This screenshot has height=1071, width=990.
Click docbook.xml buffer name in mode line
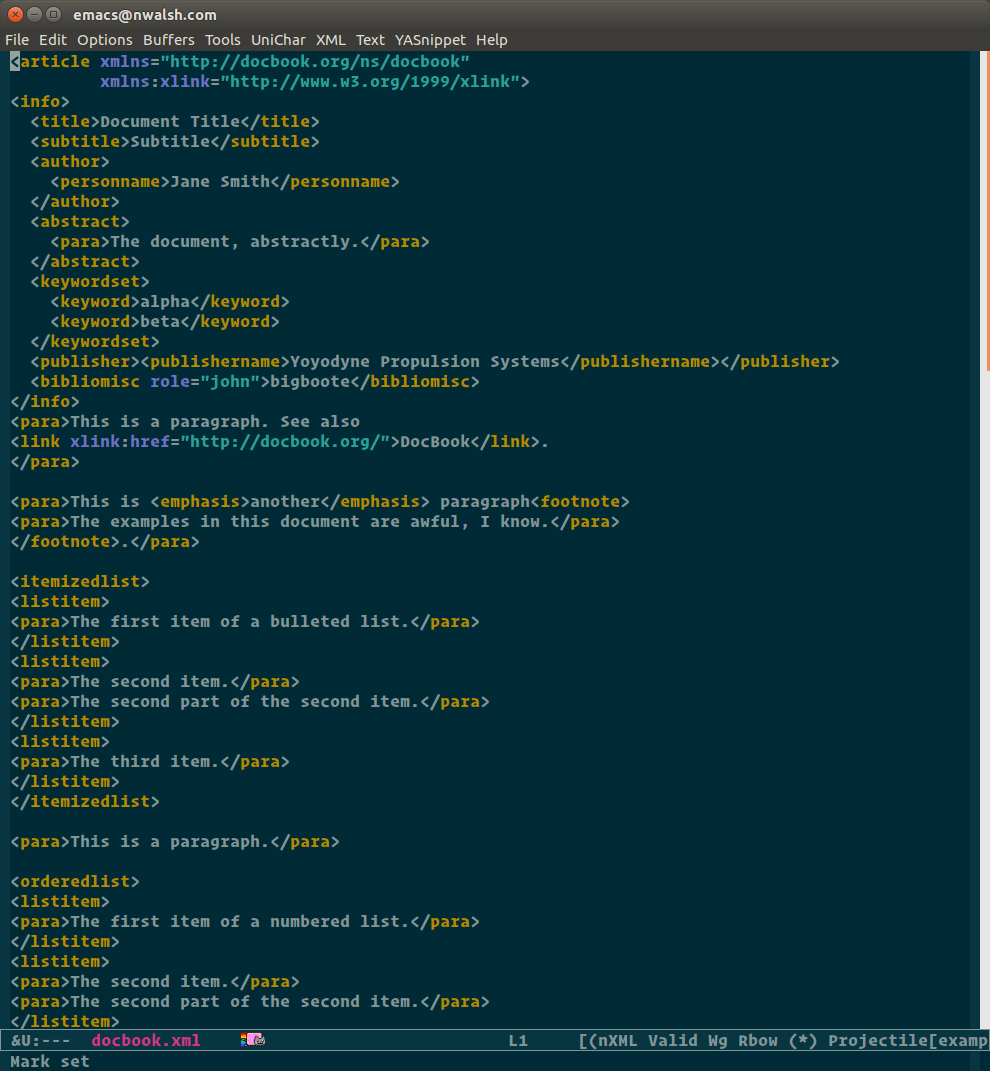click(146, 1040)
